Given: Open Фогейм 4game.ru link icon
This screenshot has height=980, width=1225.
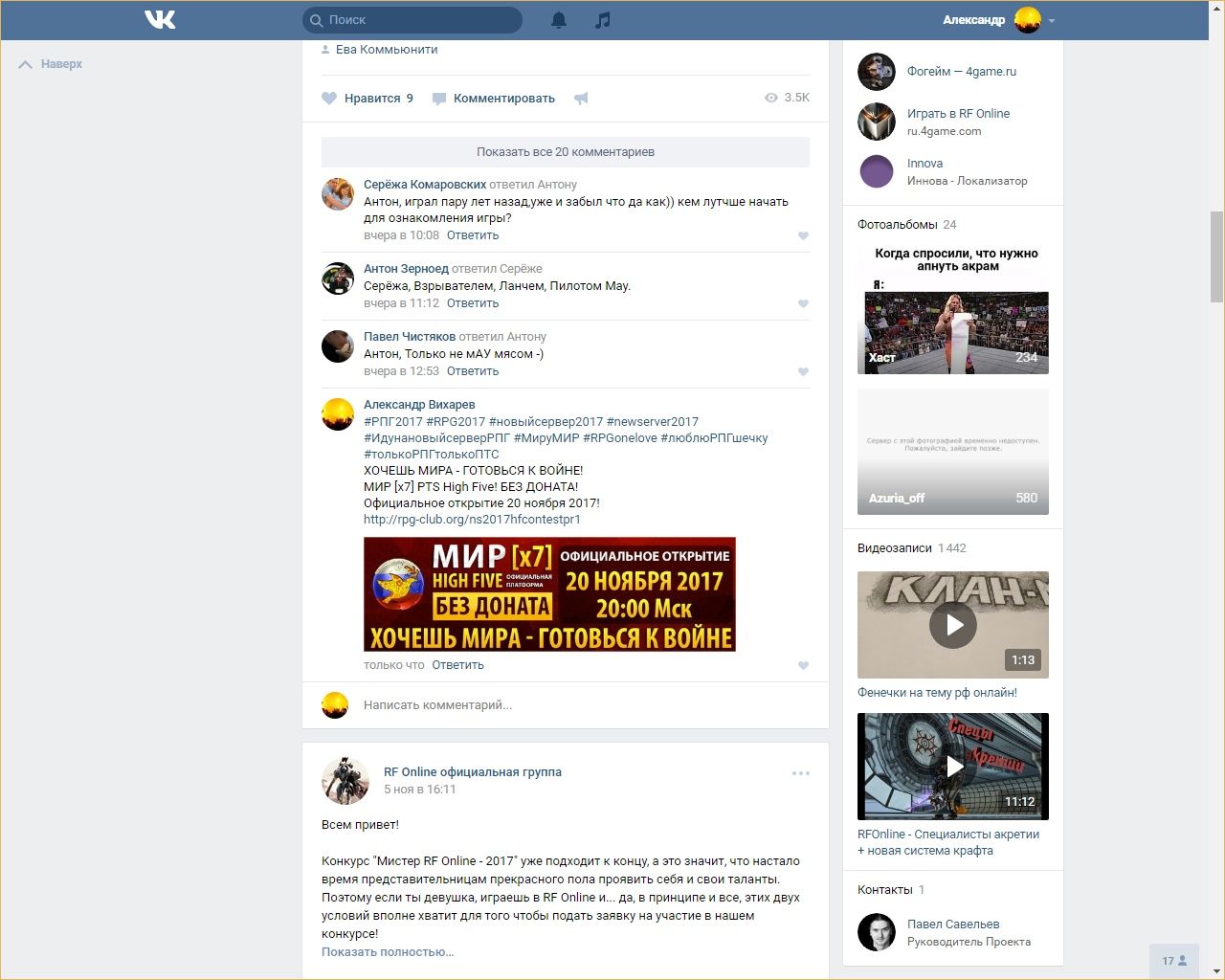Looking at the screenshot, I should point(877,72).
